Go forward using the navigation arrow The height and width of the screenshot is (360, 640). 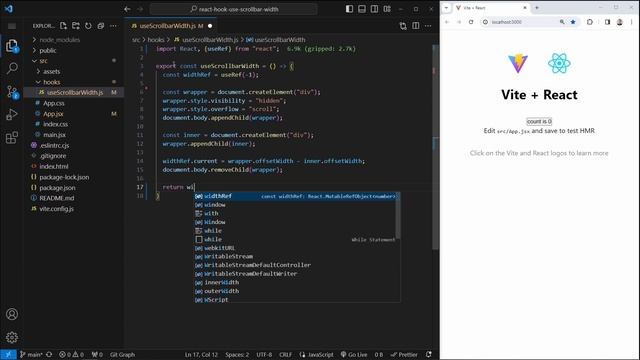(x=140, y=9)
